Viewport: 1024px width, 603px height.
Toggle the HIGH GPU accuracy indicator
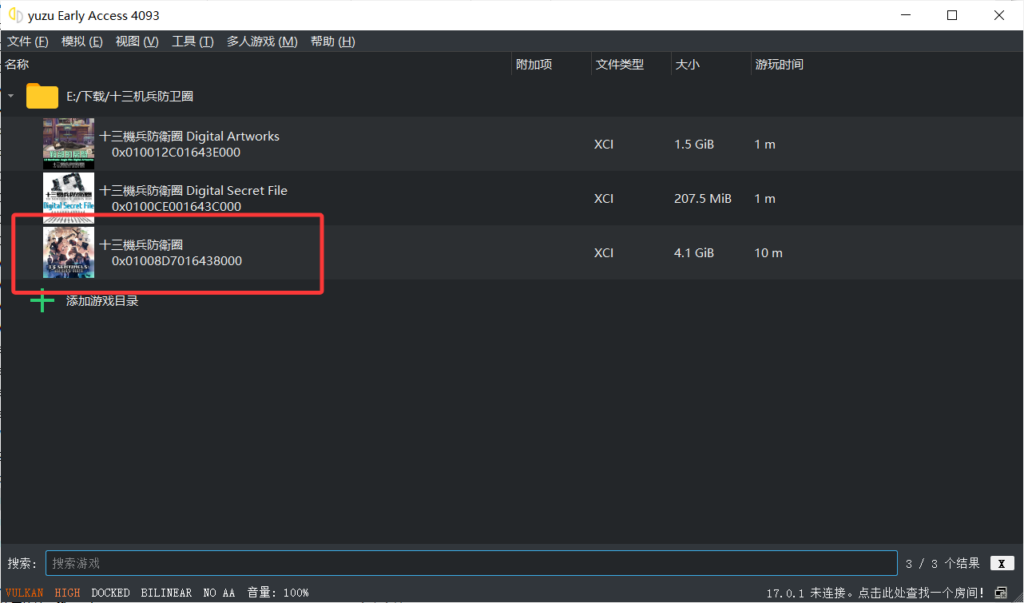(x=67, y=593)
